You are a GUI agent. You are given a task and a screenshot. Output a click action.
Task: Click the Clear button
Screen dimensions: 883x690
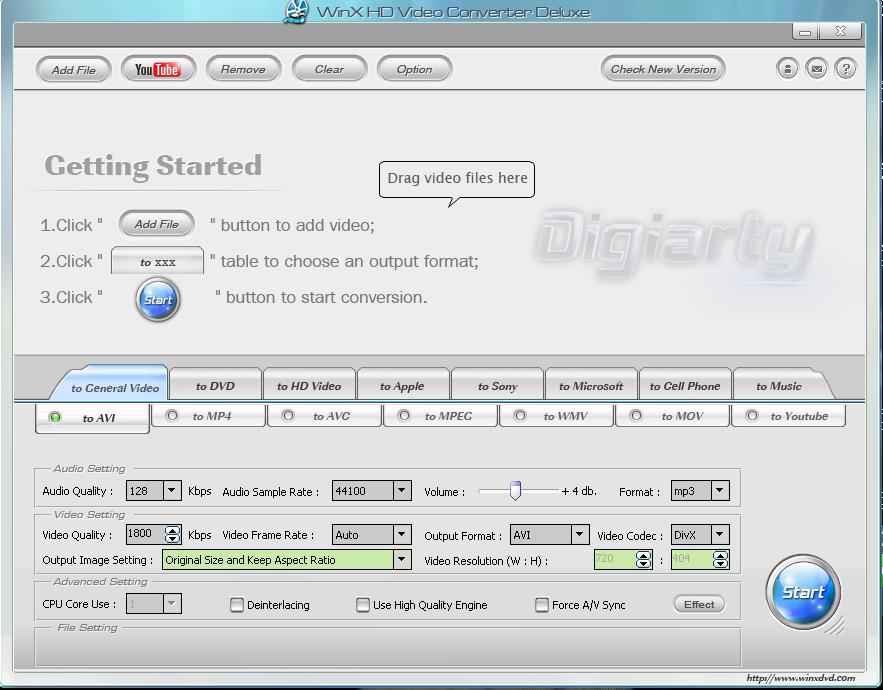[x=329, y=69]
